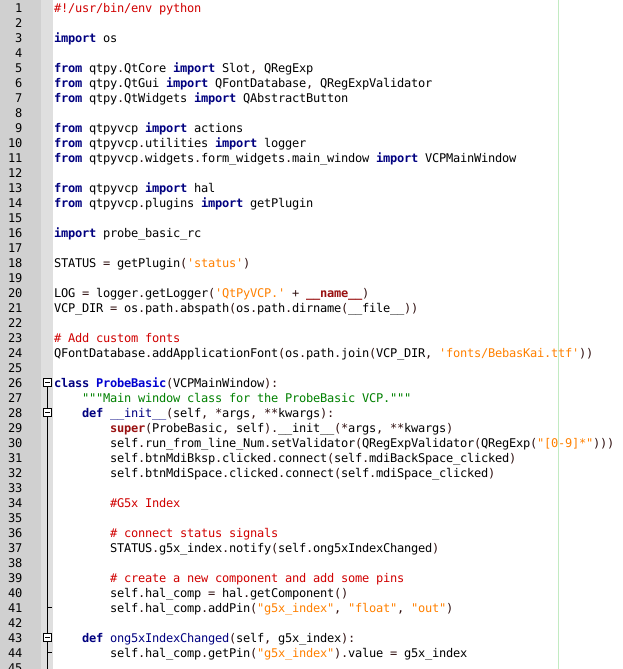Click the 'QtPyVCP.' string on line 20
This screenshot has height=669, width=623.
[x=250, y=293]
